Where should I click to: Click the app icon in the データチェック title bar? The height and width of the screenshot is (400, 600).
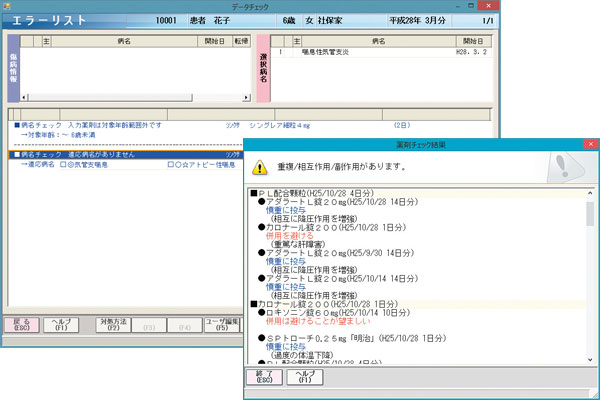point(7,6)
